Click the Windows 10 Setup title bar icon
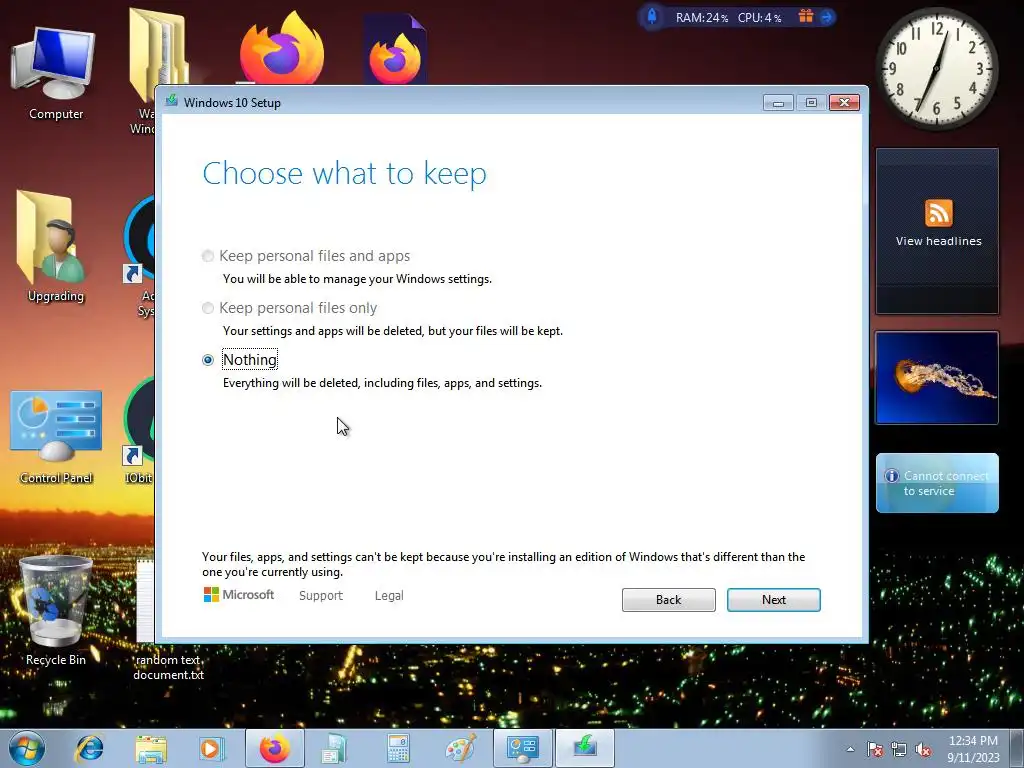The image size is (1024, 768). (172, 101)
